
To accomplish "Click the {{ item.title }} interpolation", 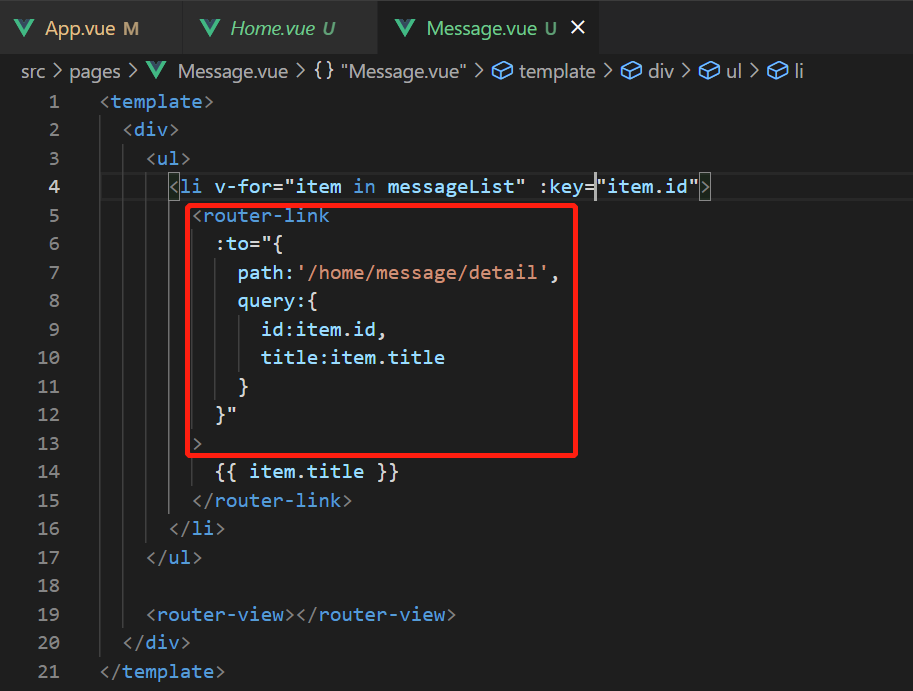I will coord(307,472).
